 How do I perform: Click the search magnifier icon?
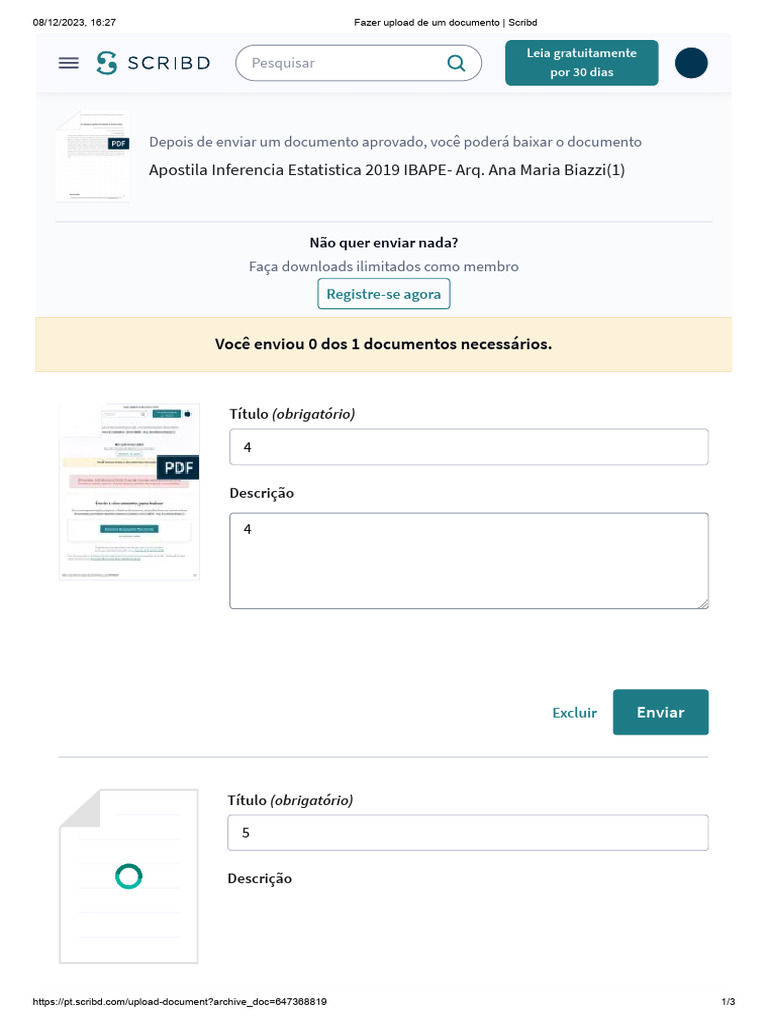pyautogui.click(x=456, y=63)
